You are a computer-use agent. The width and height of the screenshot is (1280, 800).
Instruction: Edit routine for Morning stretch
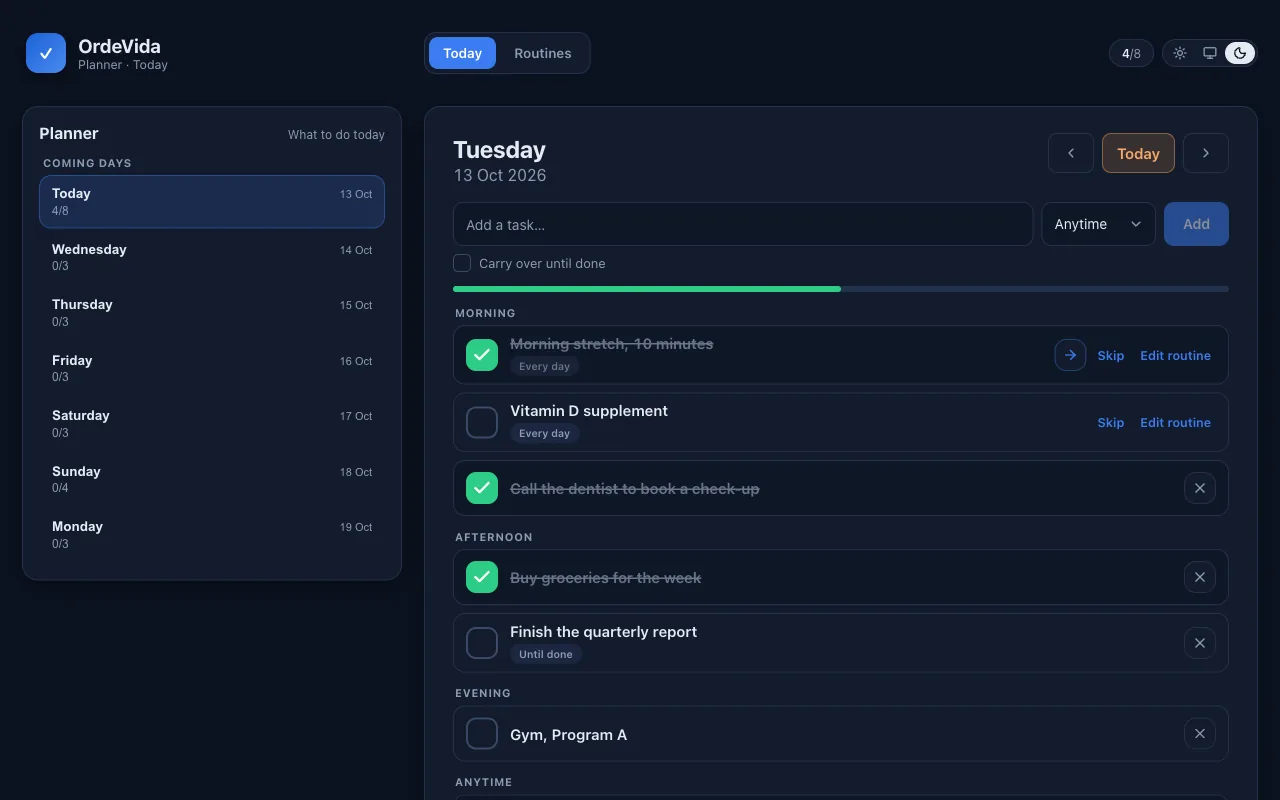pos(1175,355)
